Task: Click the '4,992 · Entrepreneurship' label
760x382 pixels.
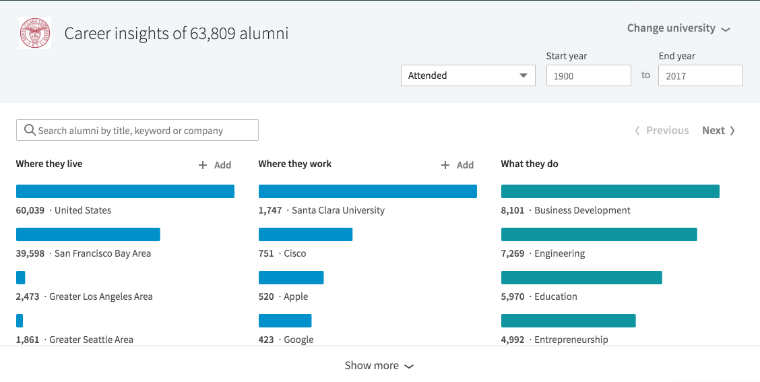Action: (x=554, y=340)
